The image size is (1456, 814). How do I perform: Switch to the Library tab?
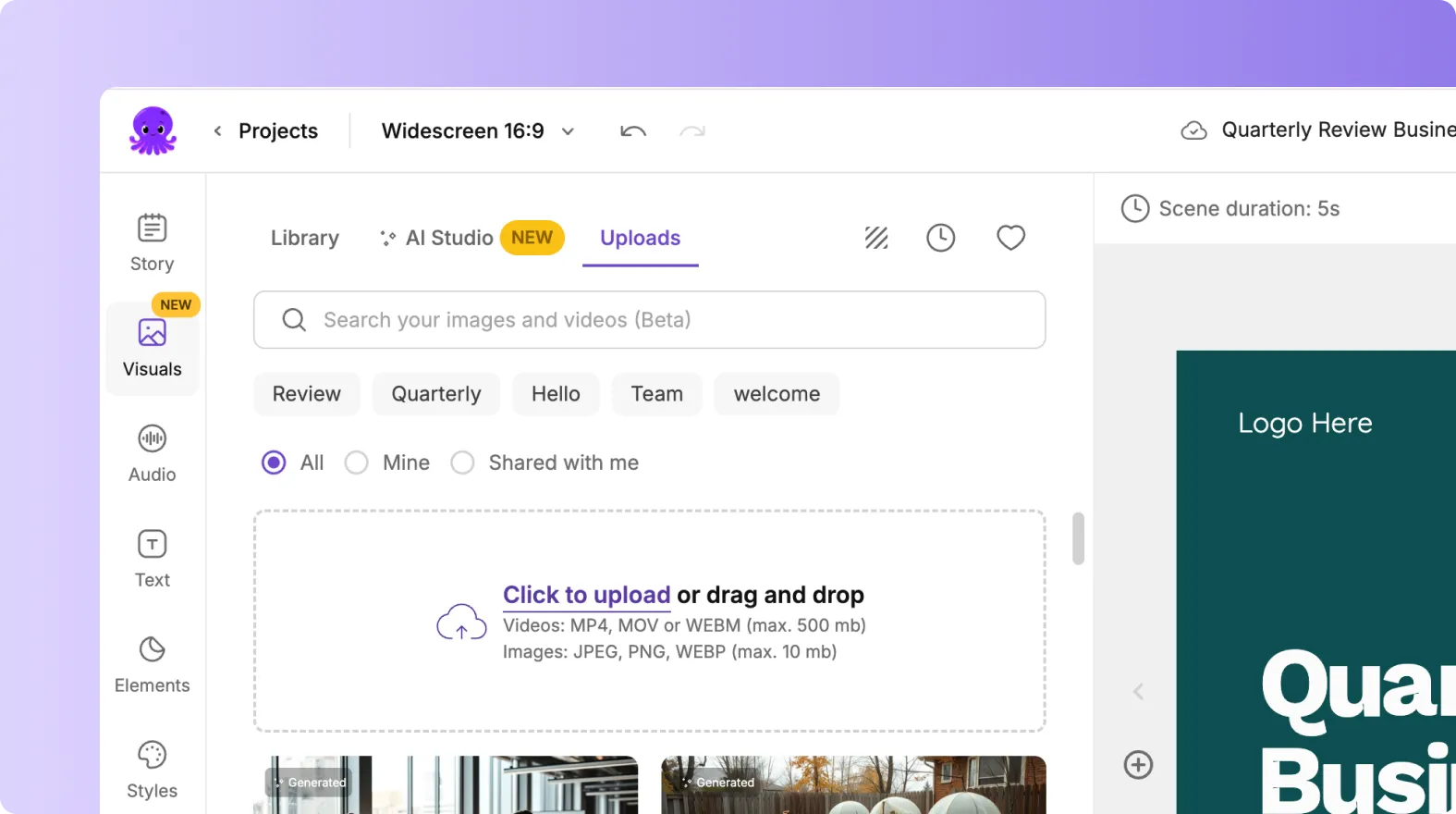tap(304, 238)
